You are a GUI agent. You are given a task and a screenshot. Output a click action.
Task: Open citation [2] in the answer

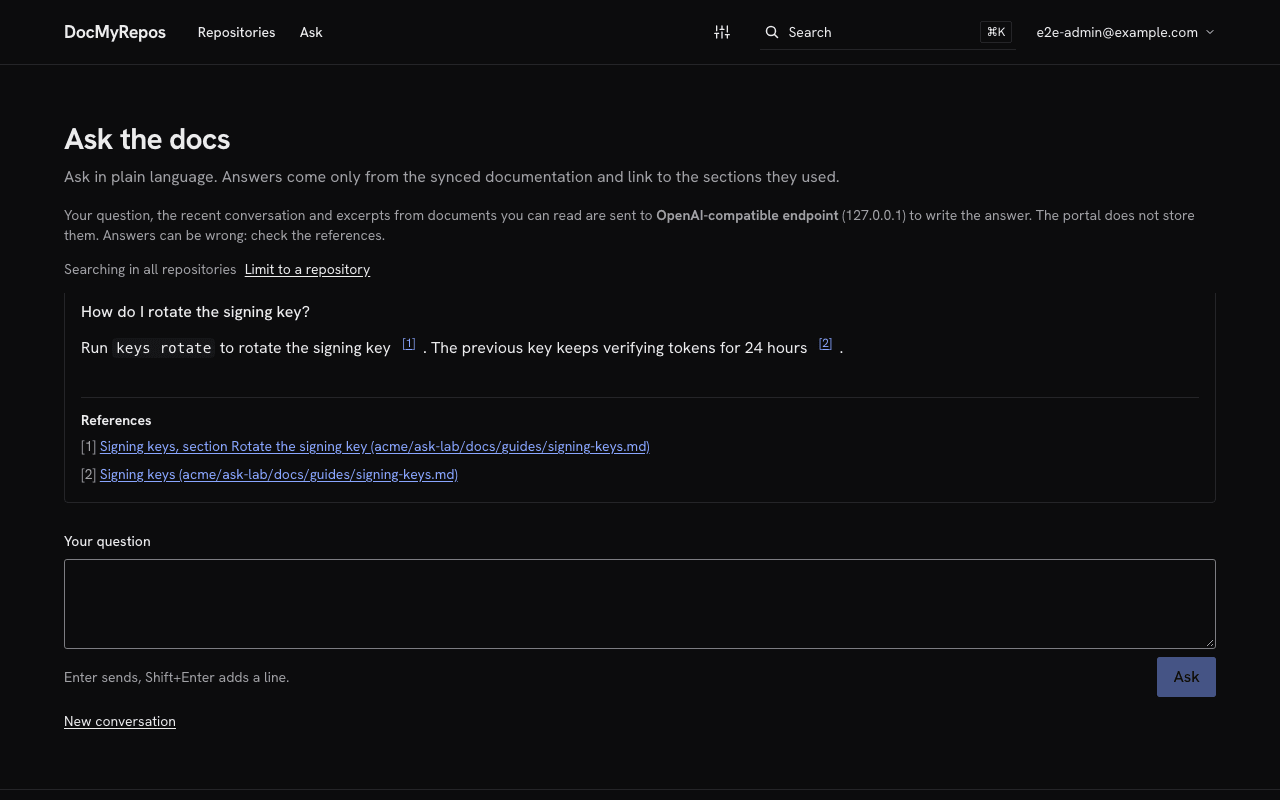825,344
